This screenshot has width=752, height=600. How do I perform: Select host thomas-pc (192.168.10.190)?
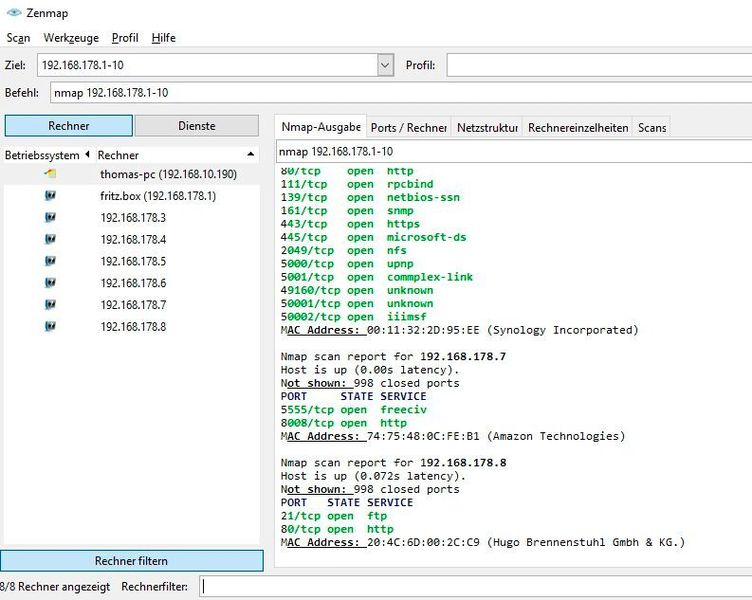tap(168, 174)
